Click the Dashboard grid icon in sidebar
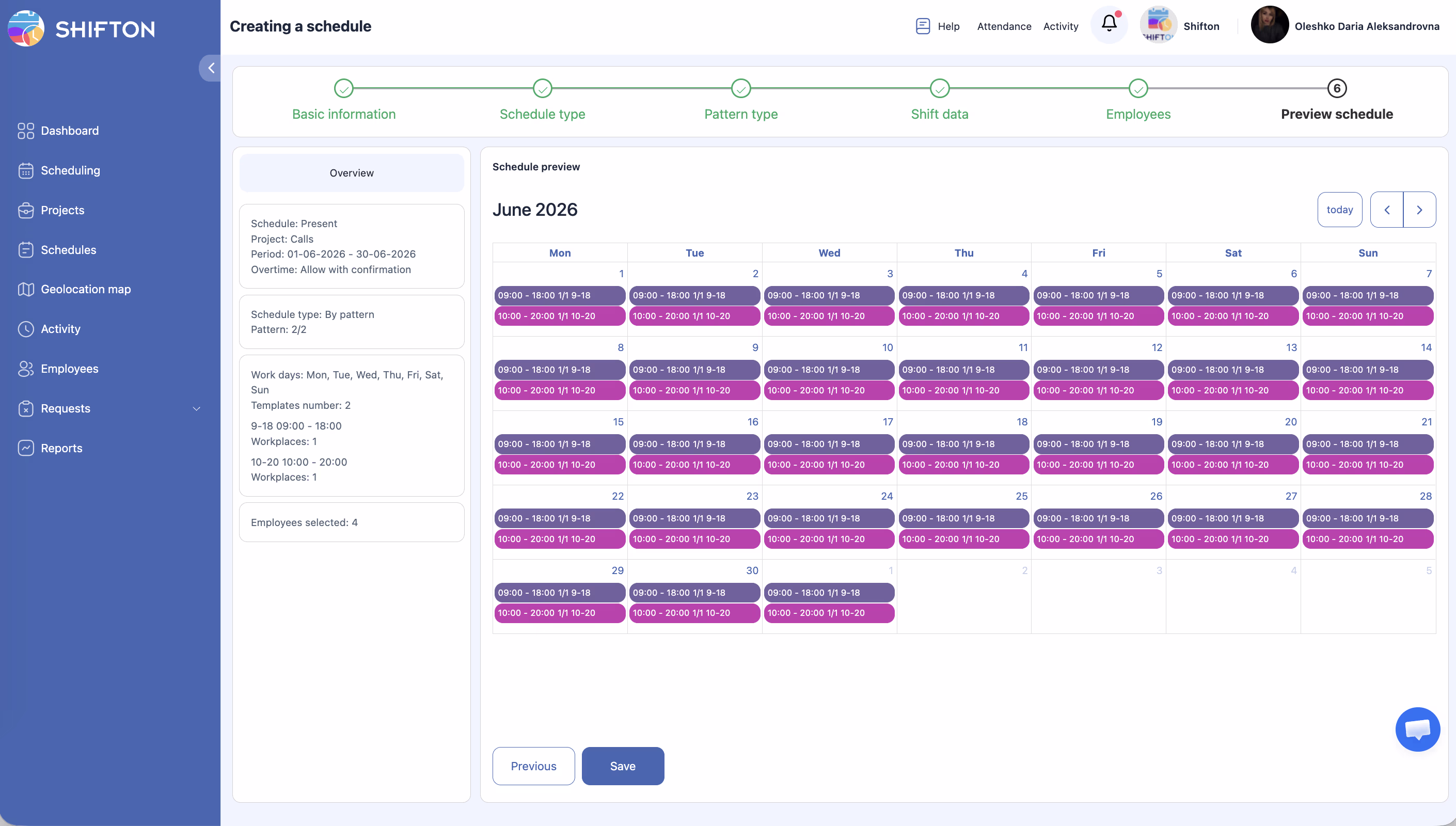This screenshot has width=1456, height=826. click(x=25, y=131)
